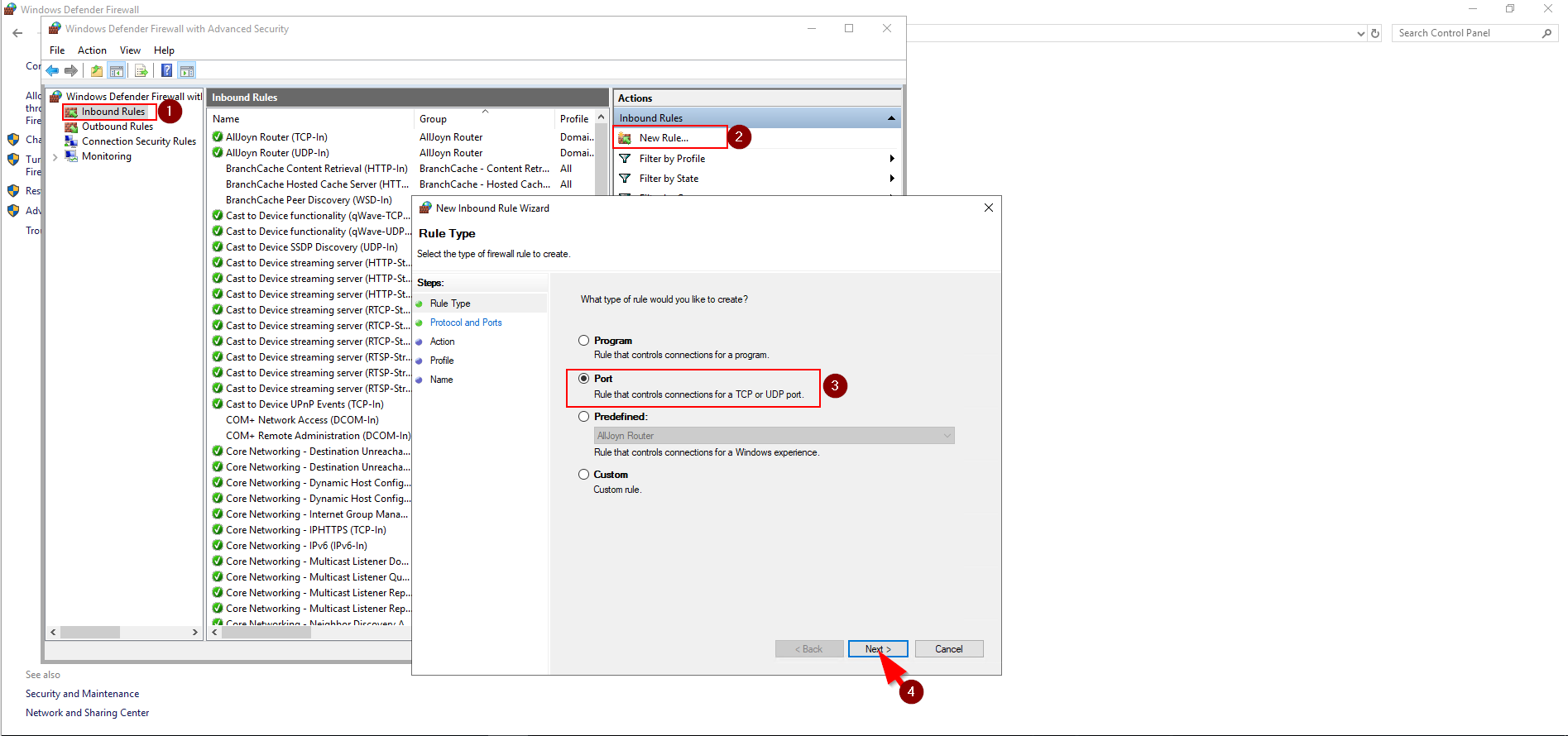Click enabled checkmark icon of Core Networking - Internet Group rule
Viewport: 1568px width, 736px height.
point(218,514)
